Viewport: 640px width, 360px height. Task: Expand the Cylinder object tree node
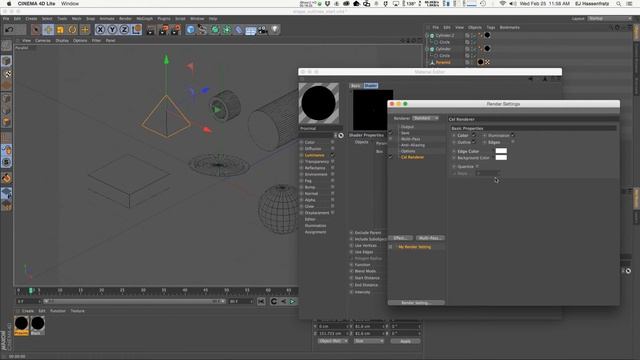(427, 49)
